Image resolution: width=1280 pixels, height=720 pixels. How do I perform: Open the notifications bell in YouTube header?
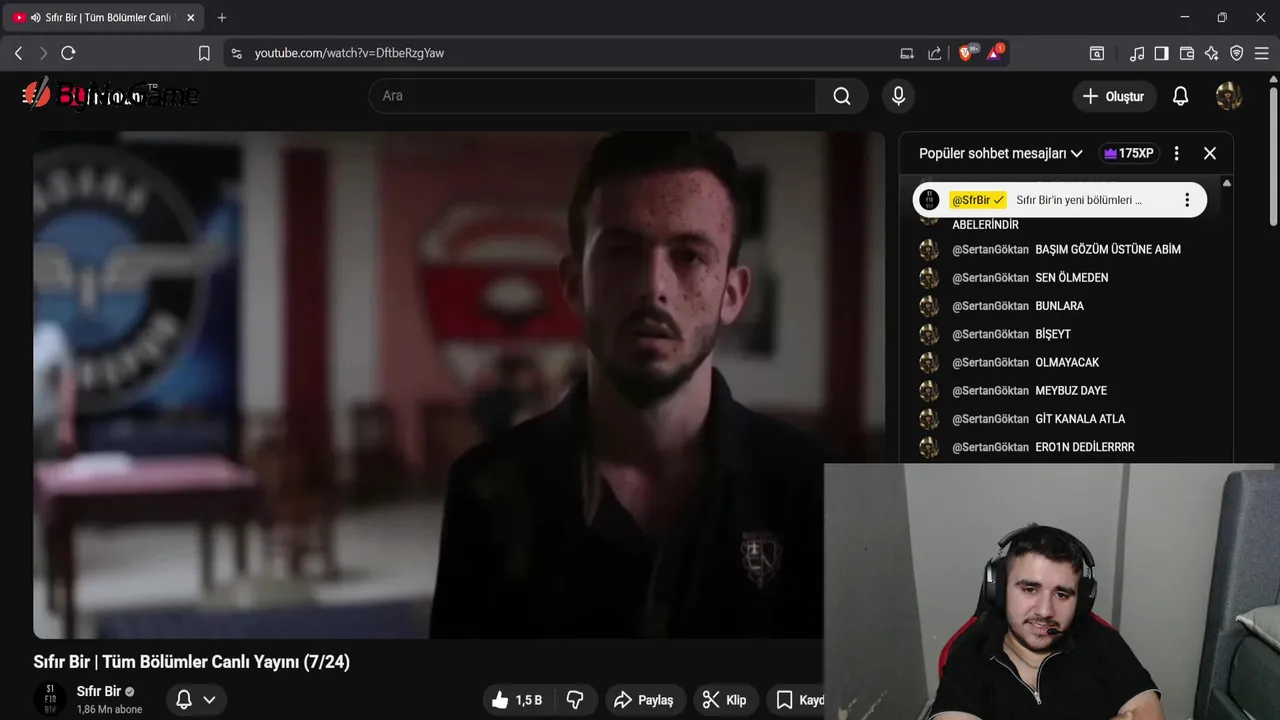(1180, 96)
